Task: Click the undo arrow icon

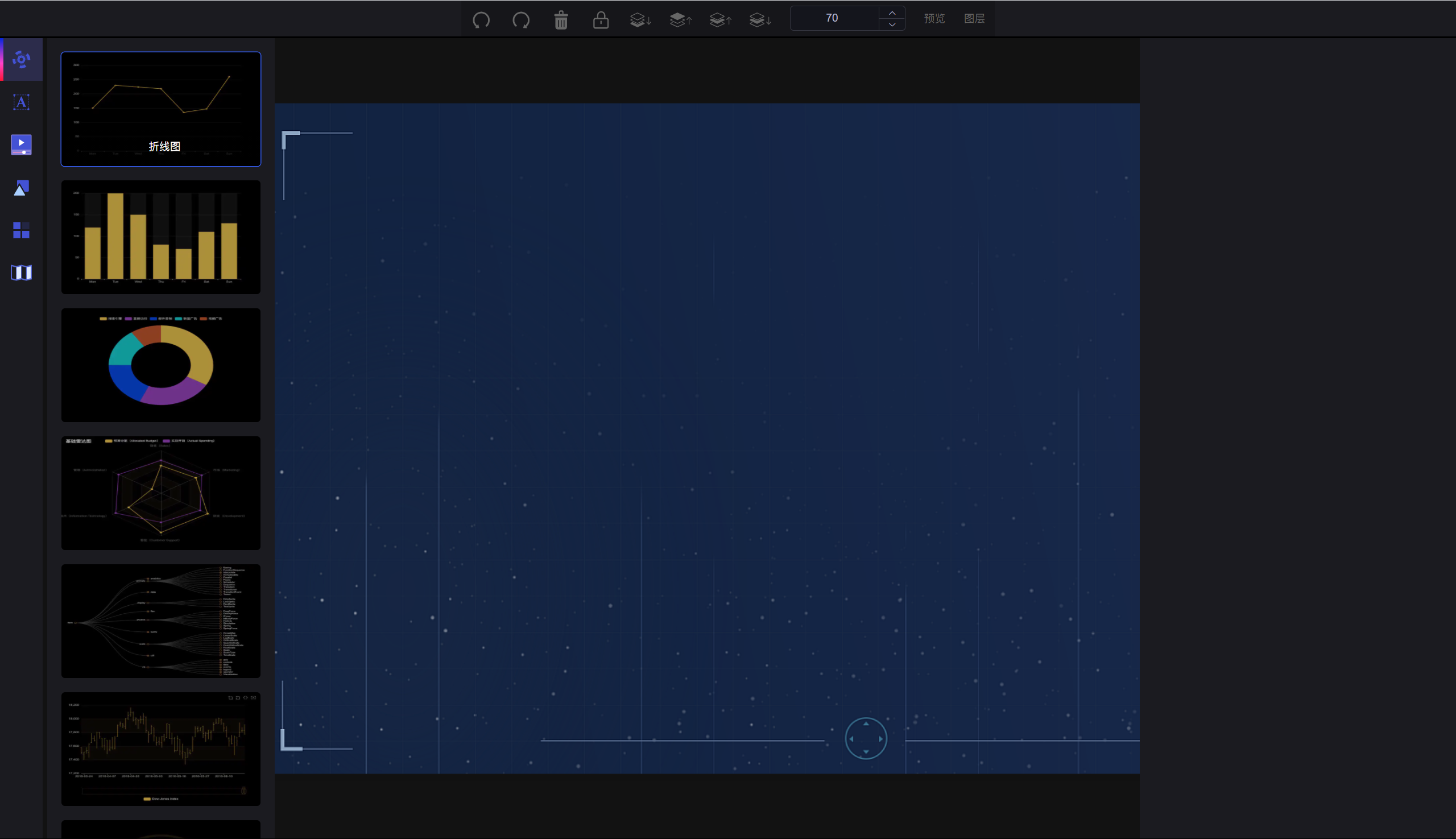Action: tap(481, 20)
